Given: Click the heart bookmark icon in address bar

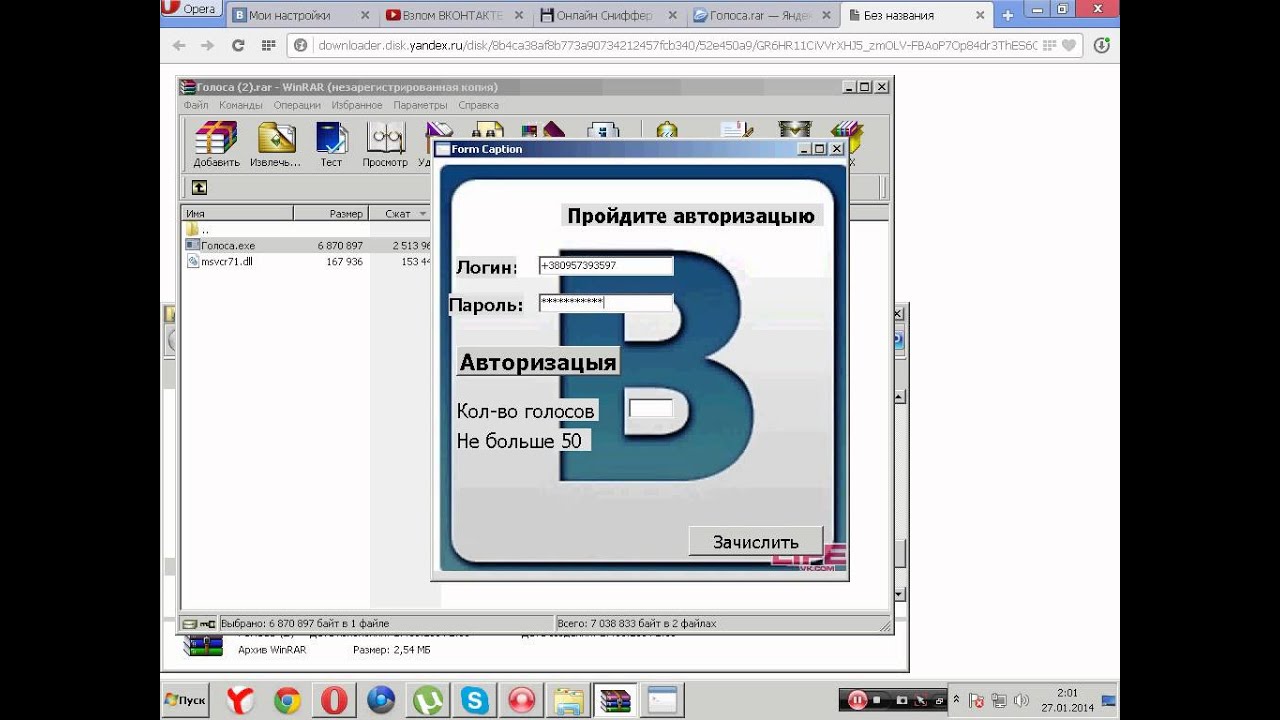Looking at the screenshot, I should pos(1069,45).
